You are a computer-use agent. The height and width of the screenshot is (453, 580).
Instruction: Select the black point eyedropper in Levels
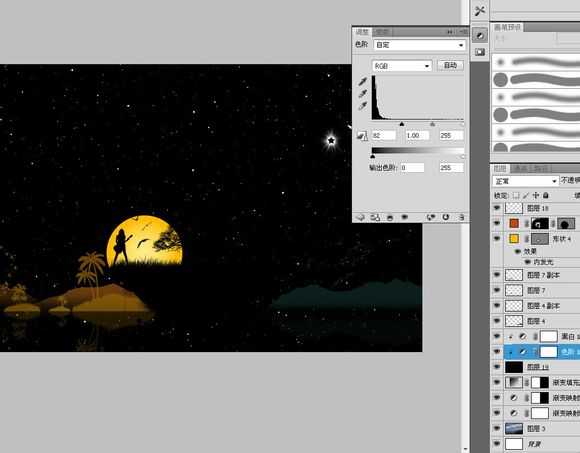pyautogui.click(x=363, y=81)
